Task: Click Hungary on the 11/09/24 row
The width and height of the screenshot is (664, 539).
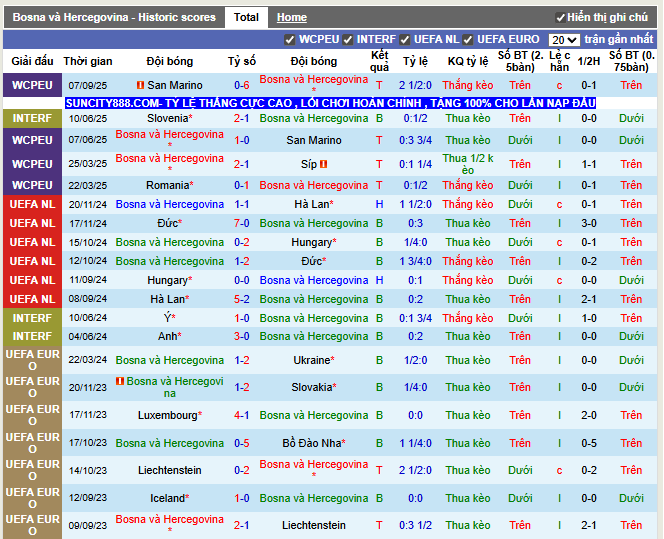Action: click(x=167, y=280)
